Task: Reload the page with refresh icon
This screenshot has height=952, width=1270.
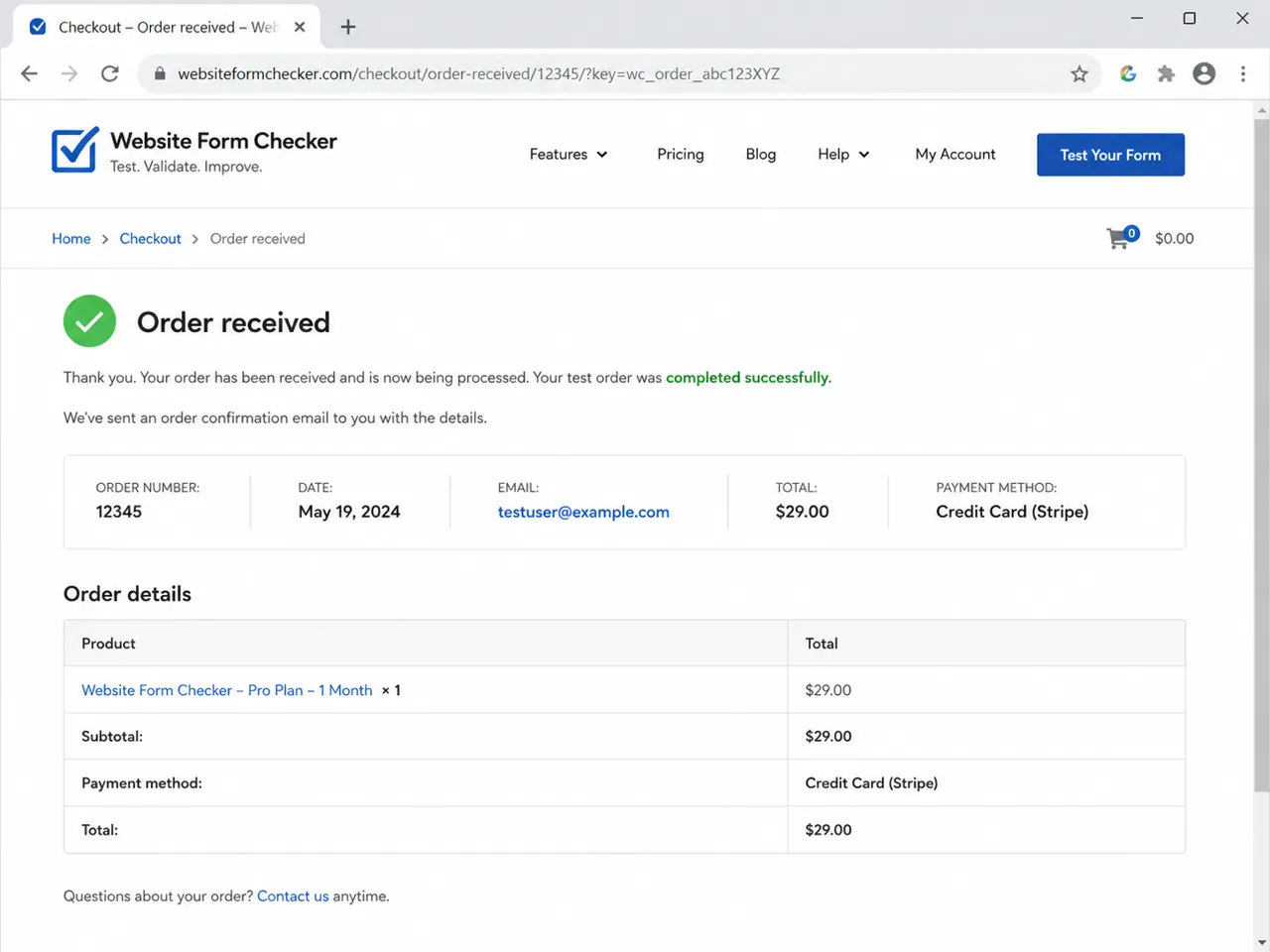Action: click(x=110, y=73)
